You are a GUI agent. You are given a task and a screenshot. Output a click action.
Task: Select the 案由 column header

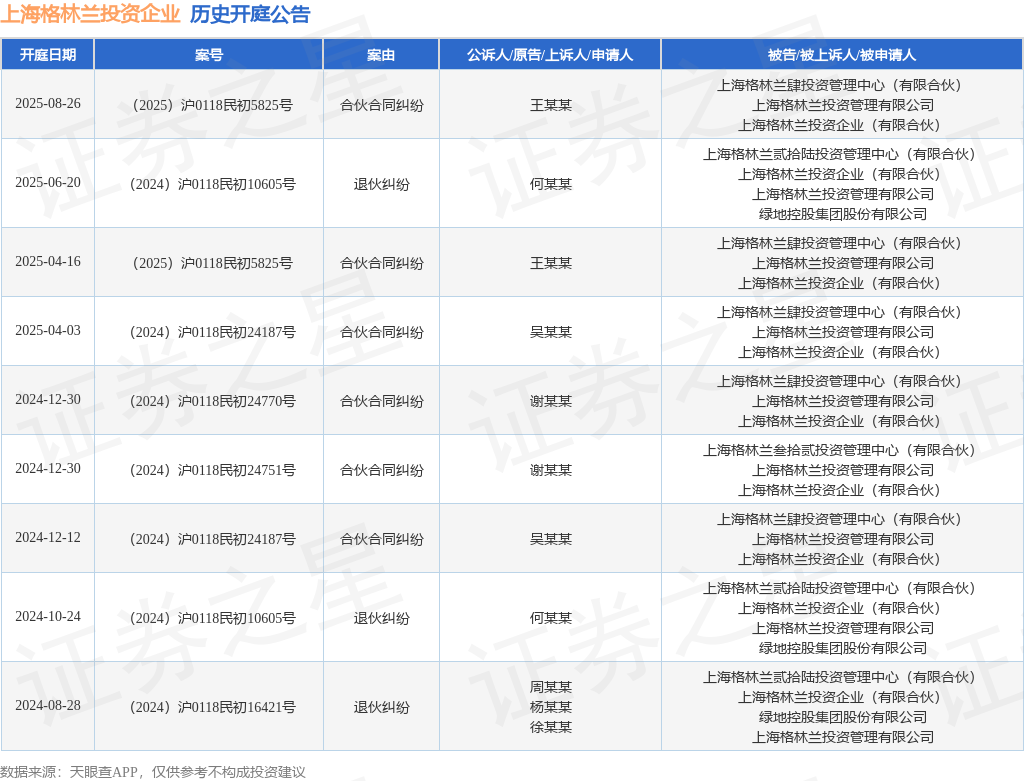pyautogui.click(x=381, y=55)
